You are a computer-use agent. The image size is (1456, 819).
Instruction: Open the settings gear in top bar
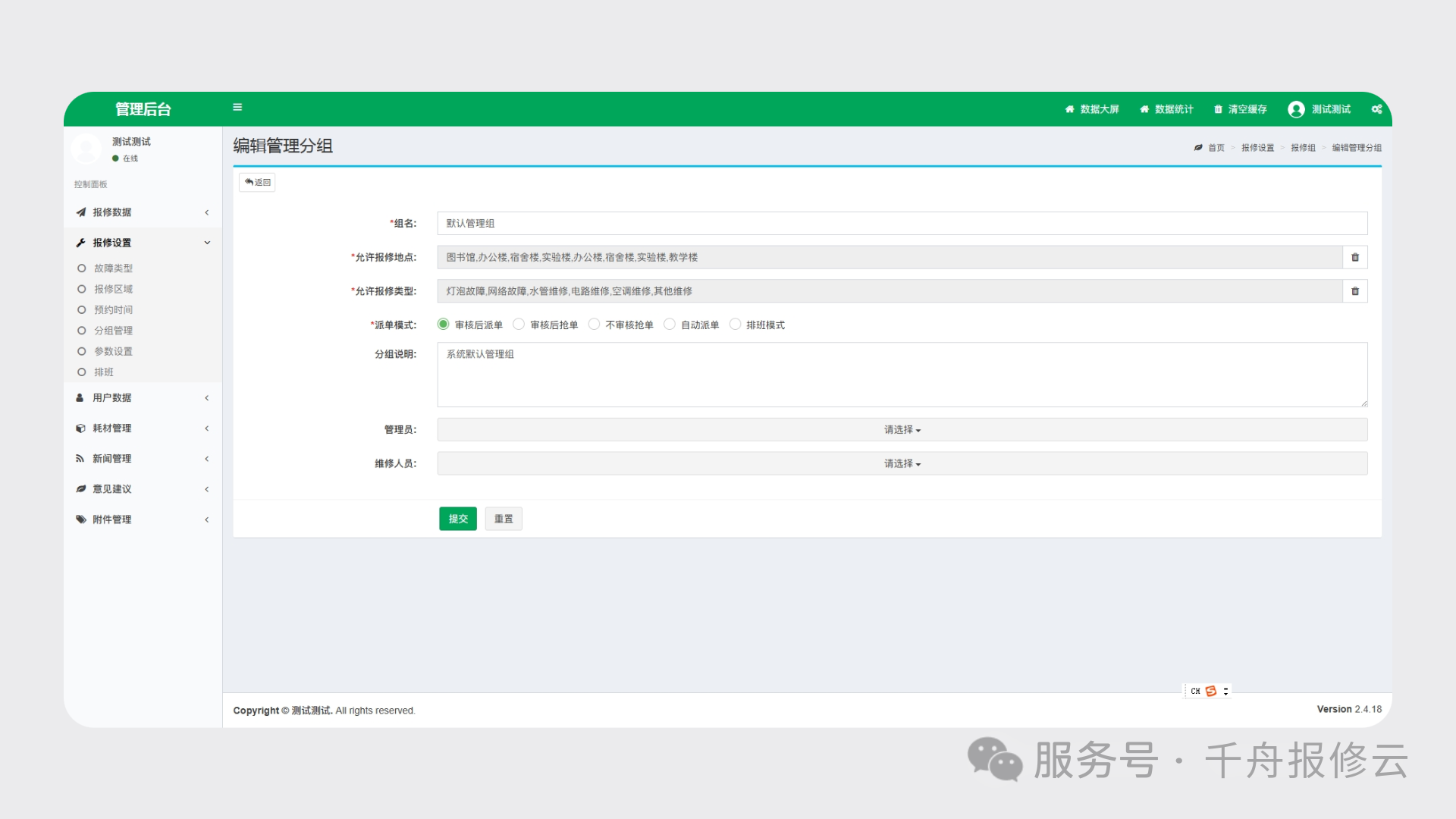(x=1376, y=109)
